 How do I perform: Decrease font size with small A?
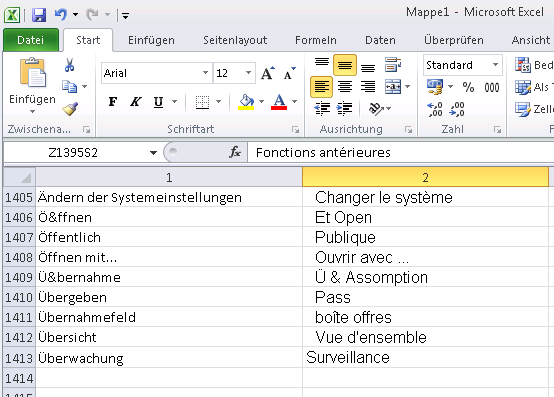pos(289,73)
